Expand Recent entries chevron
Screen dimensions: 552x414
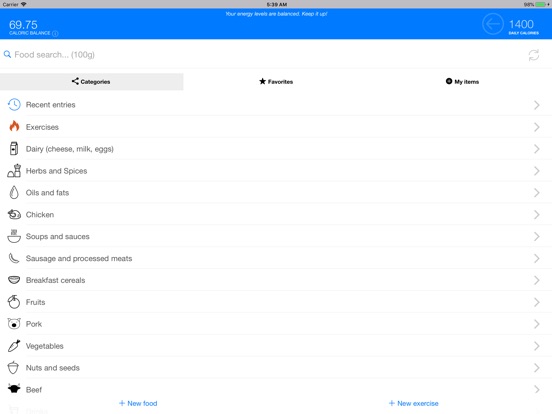[x=536, y=105]
